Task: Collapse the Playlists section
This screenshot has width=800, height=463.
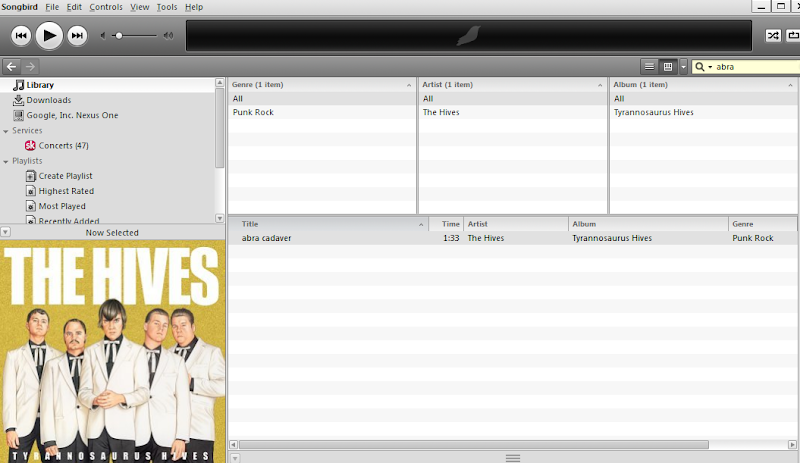Action: (x=6, y=161)
